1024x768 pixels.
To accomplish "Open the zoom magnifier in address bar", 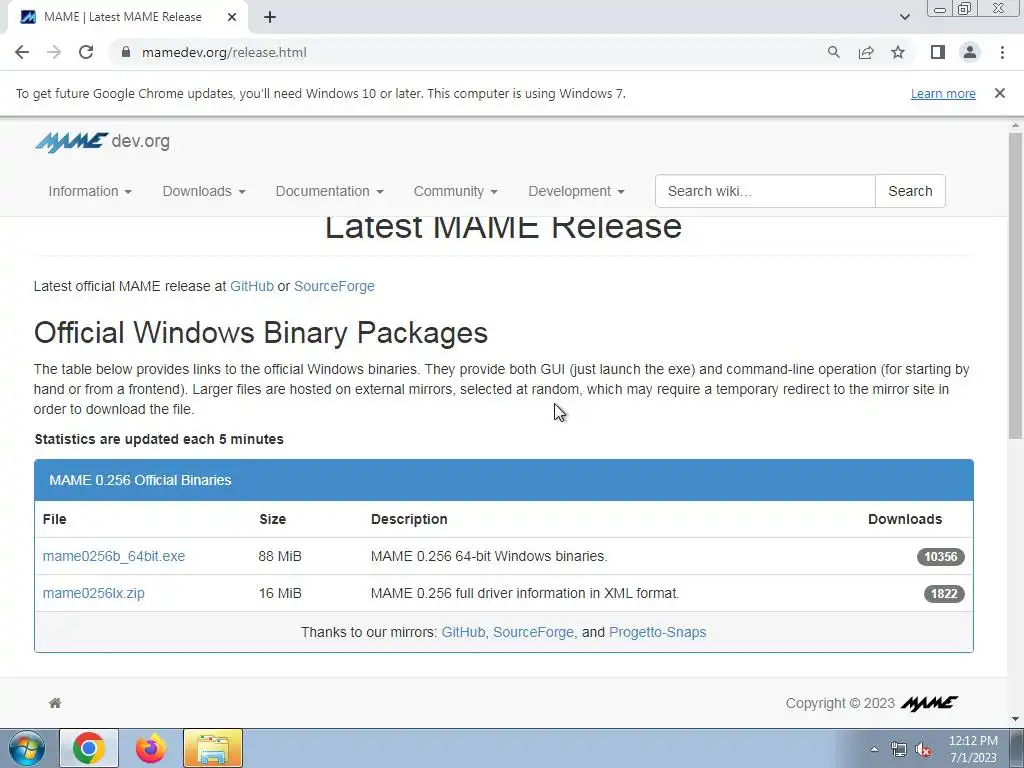I will (x=833, y=52).
